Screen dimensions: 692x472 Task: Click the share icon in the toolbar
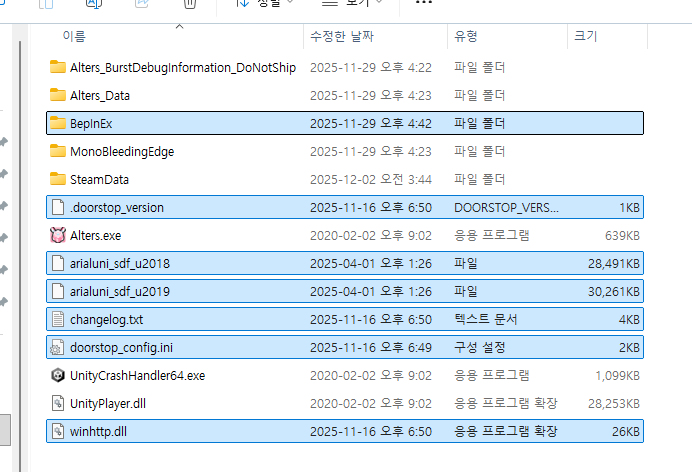(141, 3)
